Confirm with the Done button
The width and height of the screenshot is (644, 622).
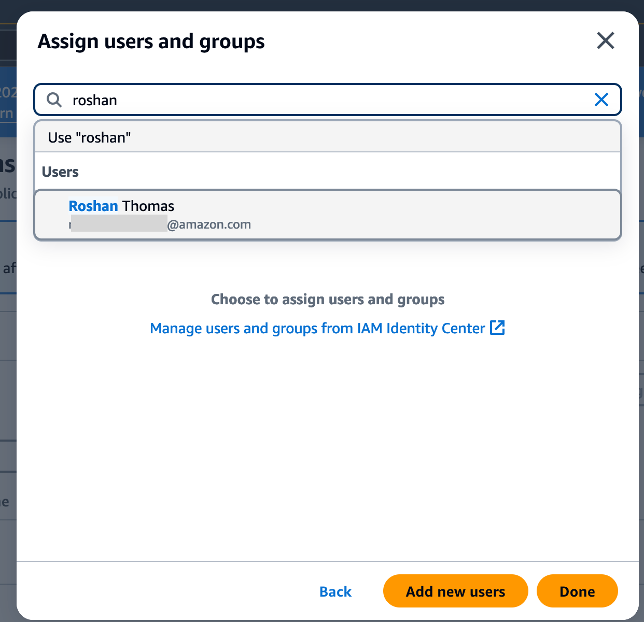pos(577,591)
